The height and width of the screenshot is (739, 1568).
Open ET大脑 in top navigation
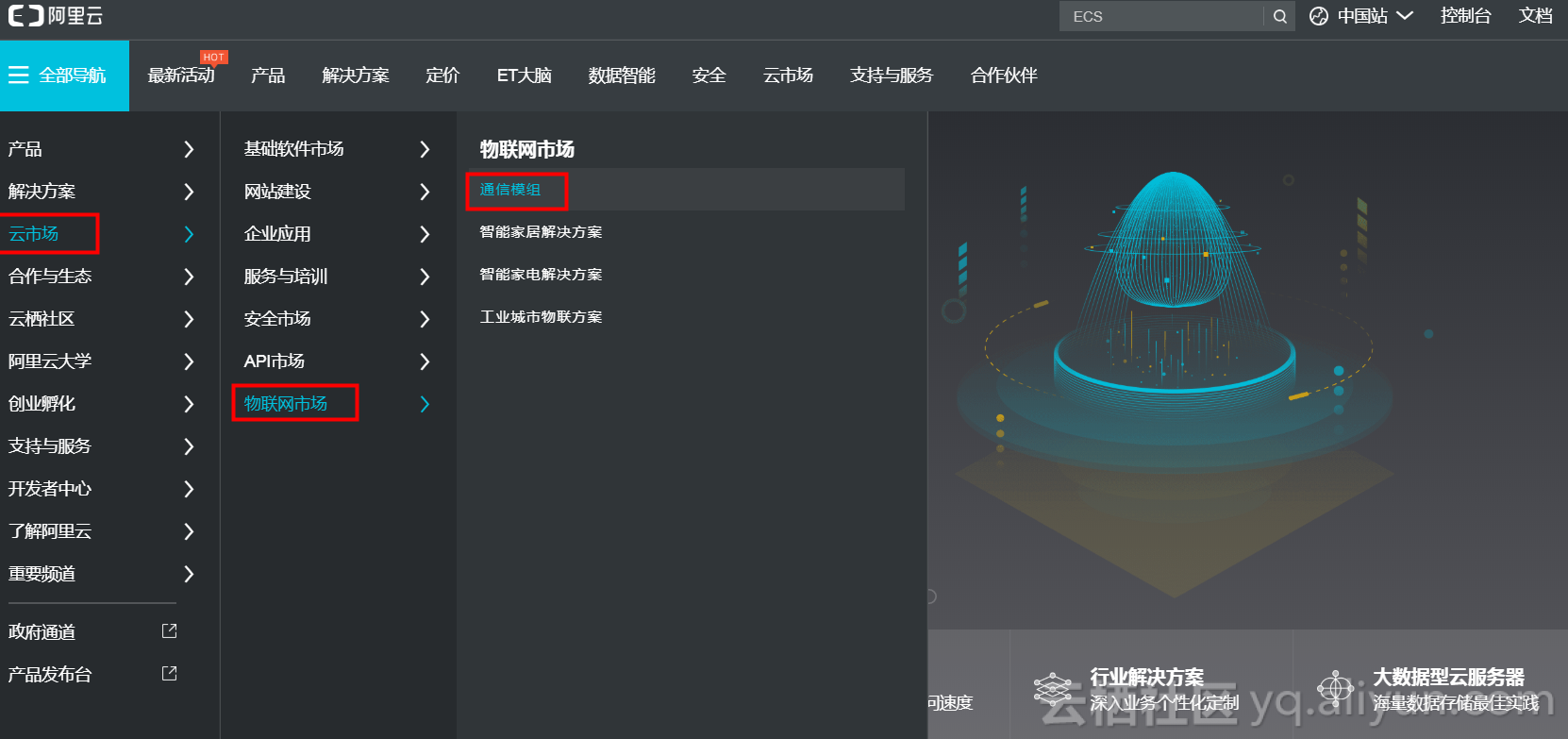click(x=525, y=76)
